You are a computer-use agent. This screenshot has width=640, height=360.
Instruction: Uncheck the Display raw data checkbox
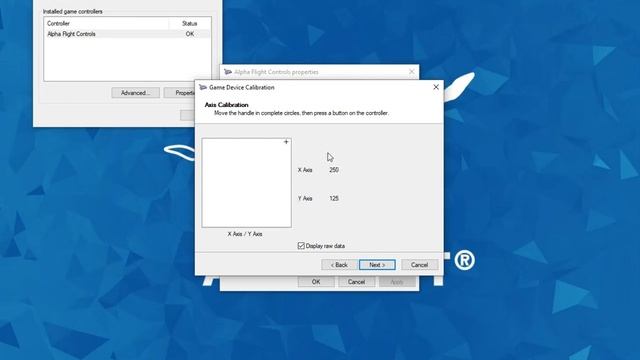[301, 246]
